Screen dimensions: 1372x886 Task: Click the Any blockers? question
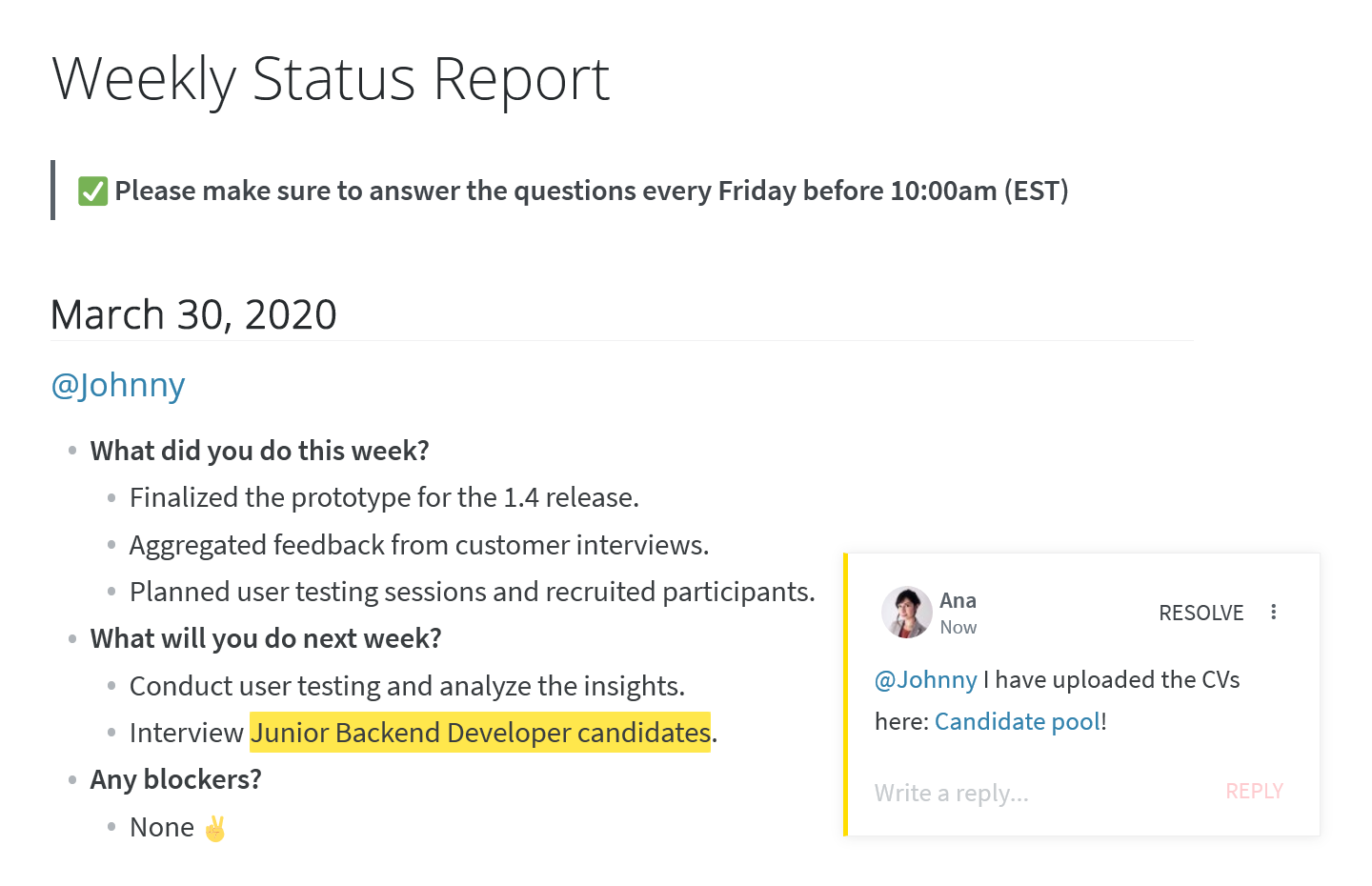(x=176, y=779)
